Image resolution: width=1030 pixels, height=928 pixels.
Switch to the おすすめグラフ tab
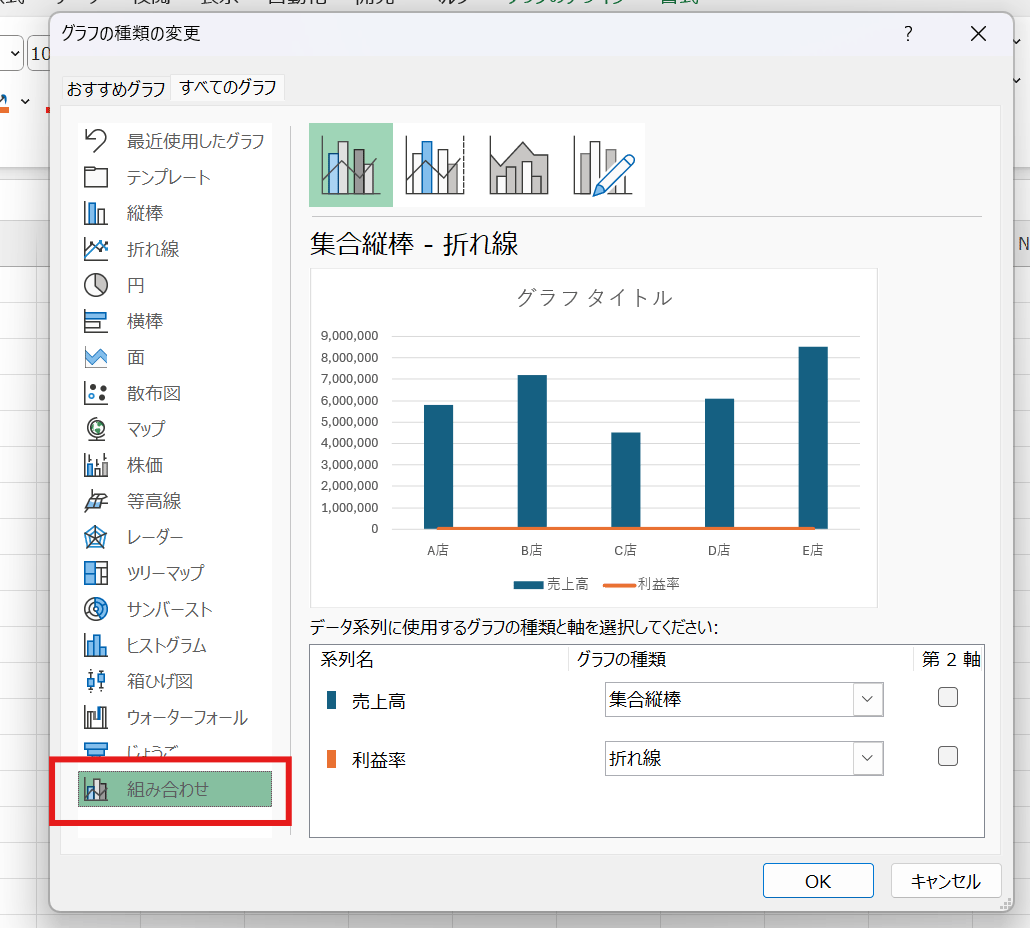coord(116,89)
